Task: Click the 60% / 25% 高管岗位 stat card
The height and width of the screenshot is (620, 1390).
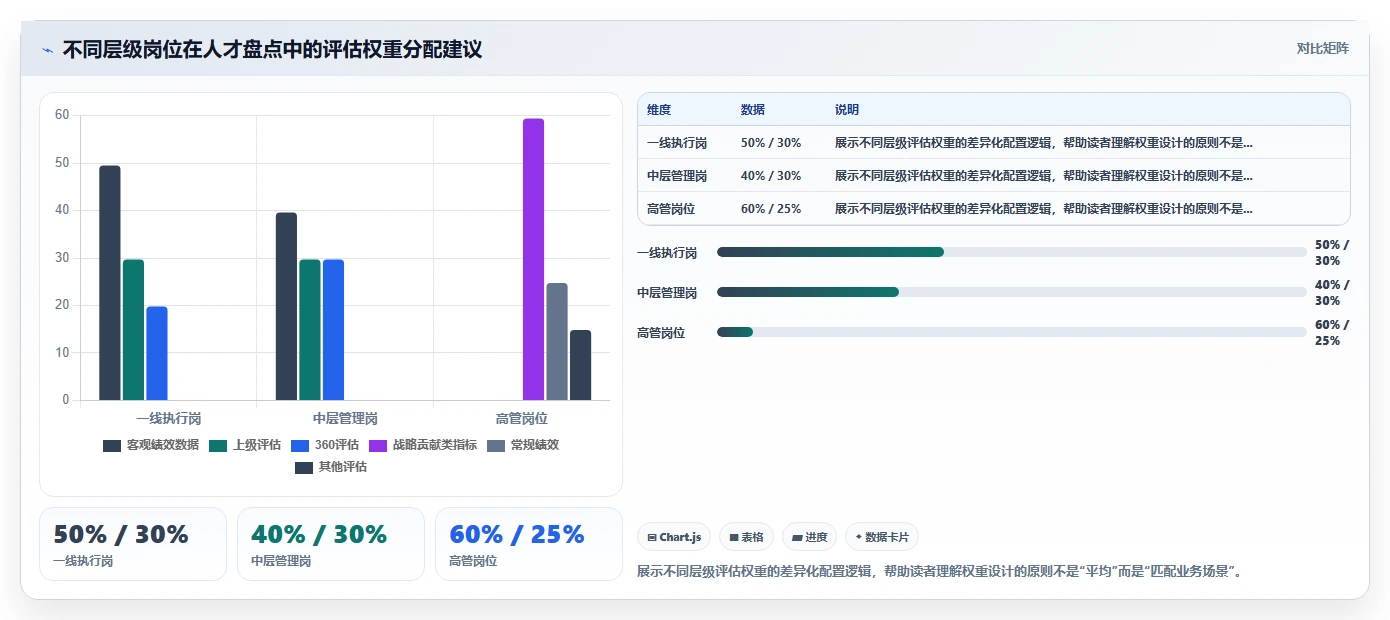Action: click(x=529, y=544)
